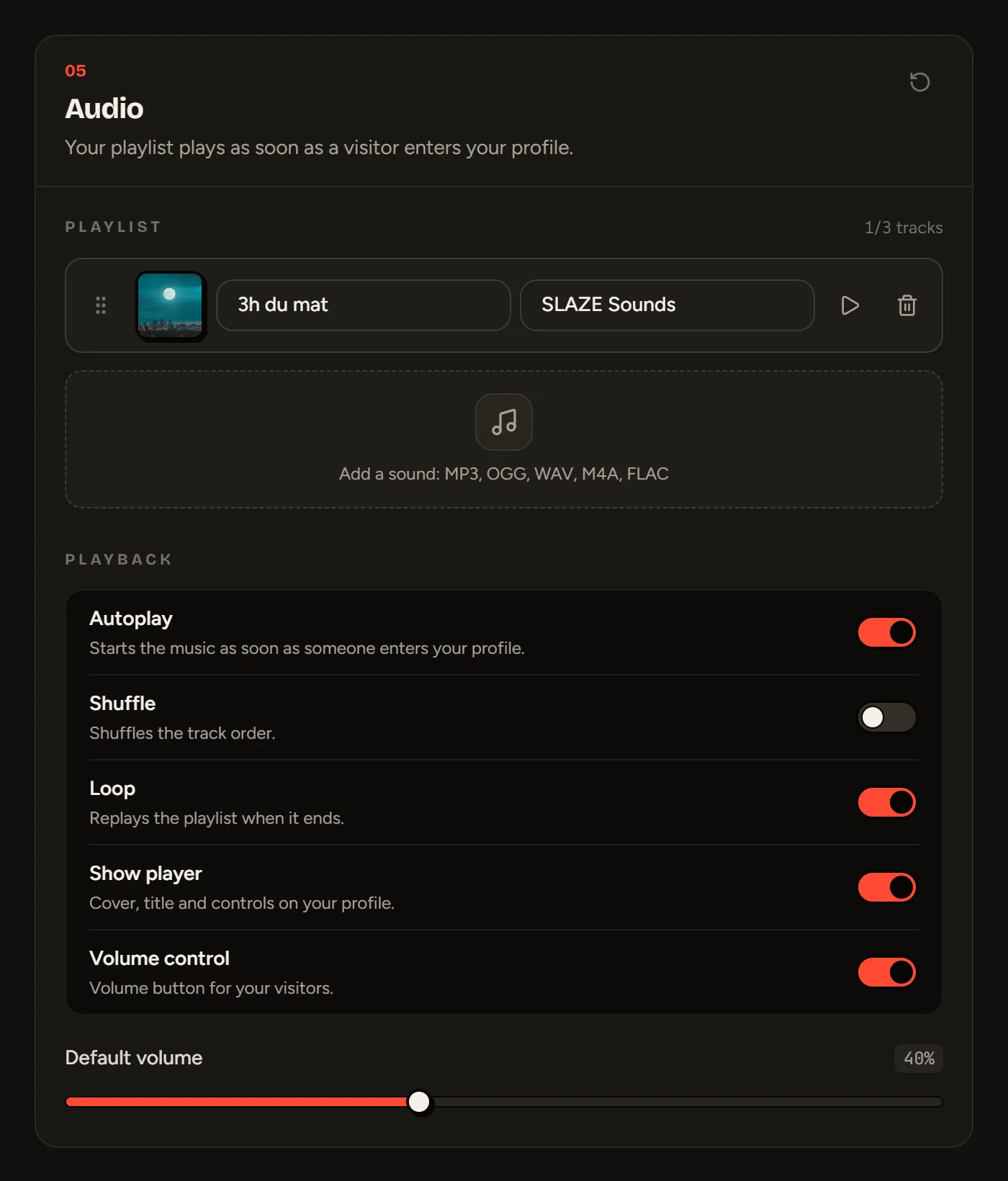
Task: Switch off Volume control toggle
Action: [x=887, y=972]
